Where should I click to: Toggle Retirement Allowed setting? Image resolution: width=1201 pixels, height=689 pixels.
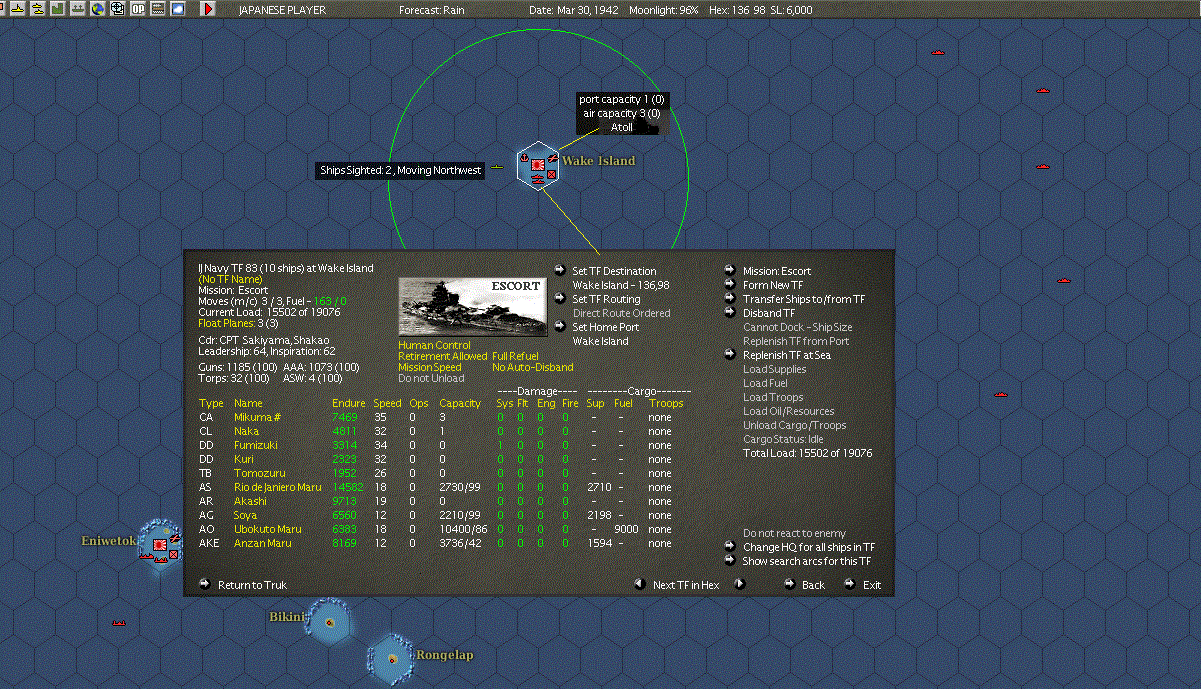(x=443, y=356)
